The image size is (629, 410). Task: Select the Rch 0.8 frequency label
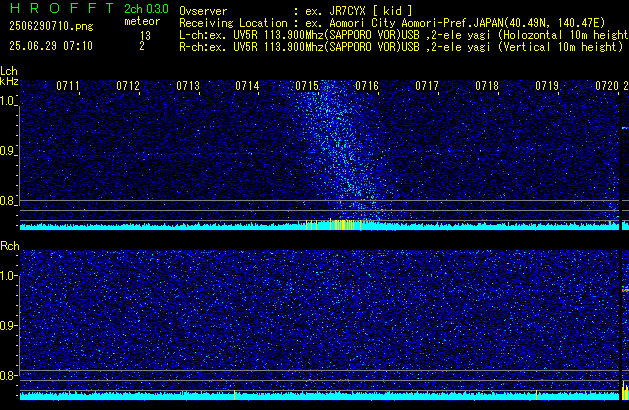[8, 375]
